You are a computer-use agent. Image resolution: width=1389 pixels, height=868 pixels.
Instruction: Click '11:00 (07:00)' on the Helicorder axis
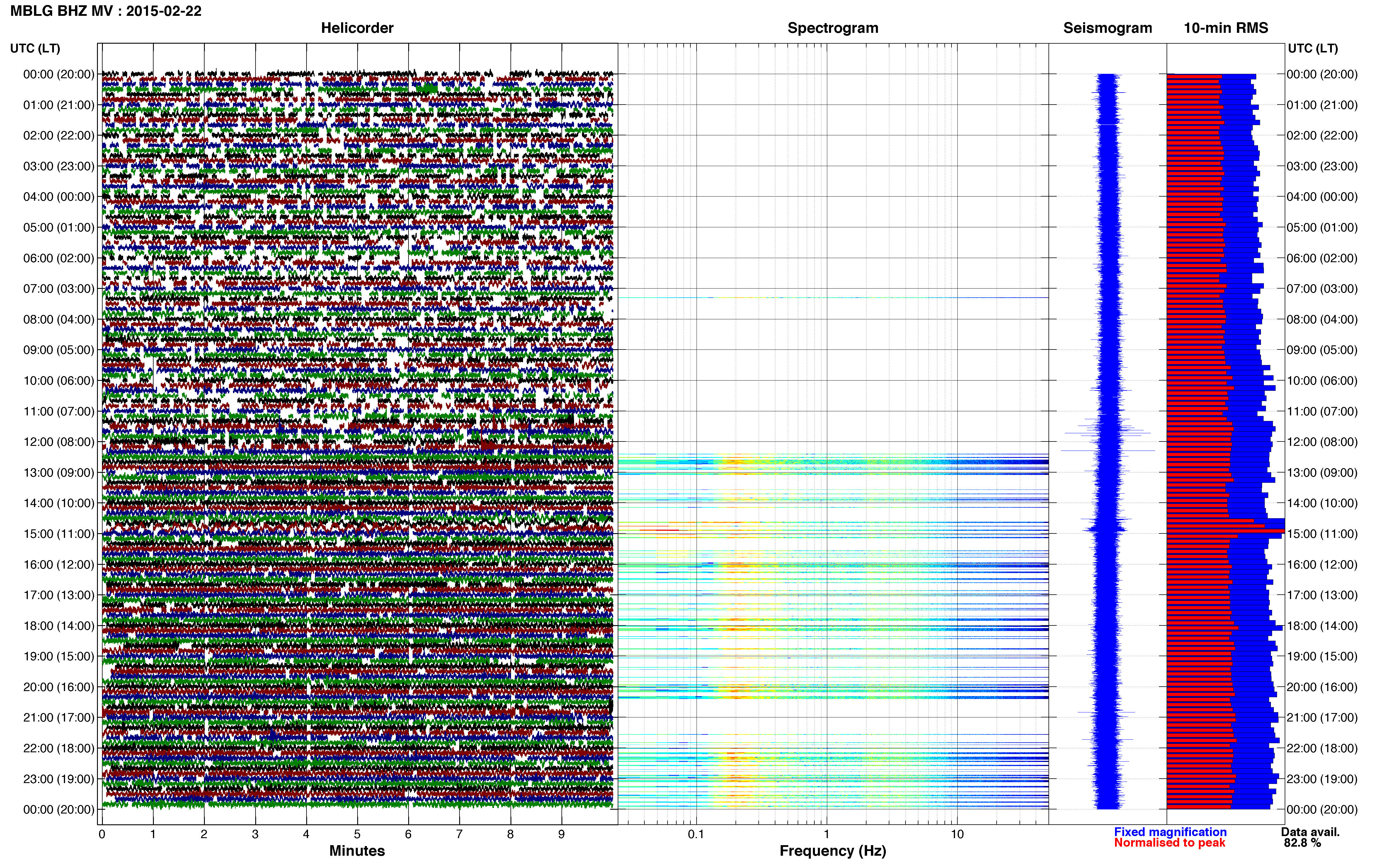coord(59,411)
